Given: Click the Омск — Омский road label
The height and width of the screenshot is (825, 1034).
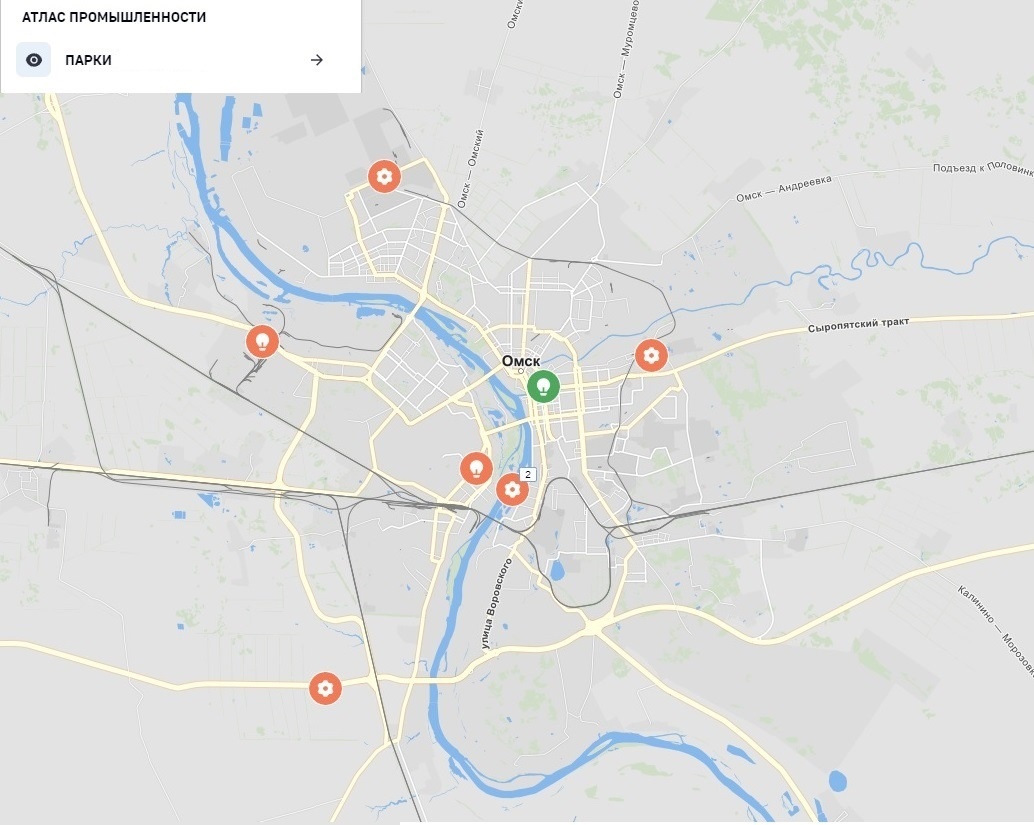Looking at the screenshot, I should click(471, 169).
